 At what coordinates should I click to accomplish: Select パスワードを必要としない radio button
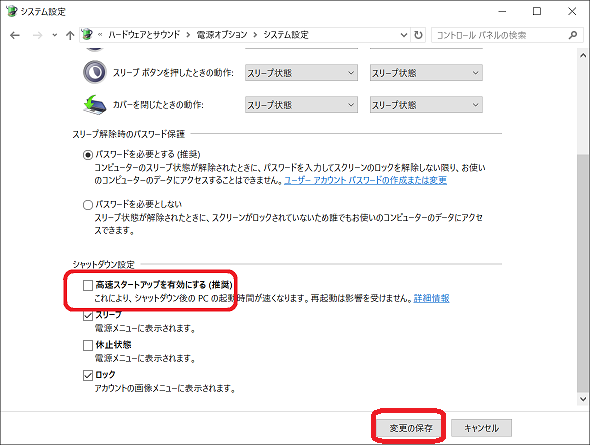[x=88, y=205]
